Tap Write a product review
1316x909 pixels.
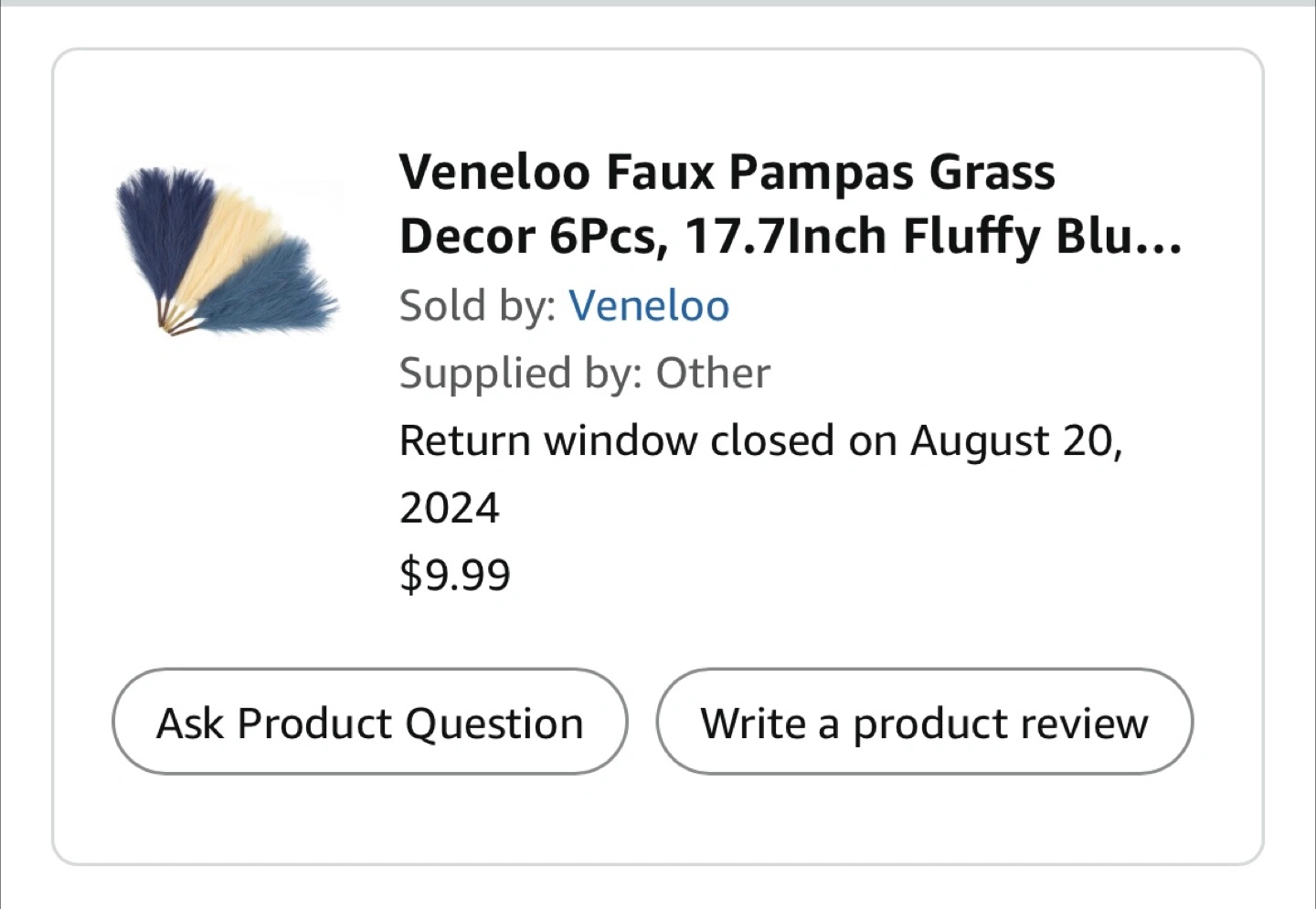[924, 722]
